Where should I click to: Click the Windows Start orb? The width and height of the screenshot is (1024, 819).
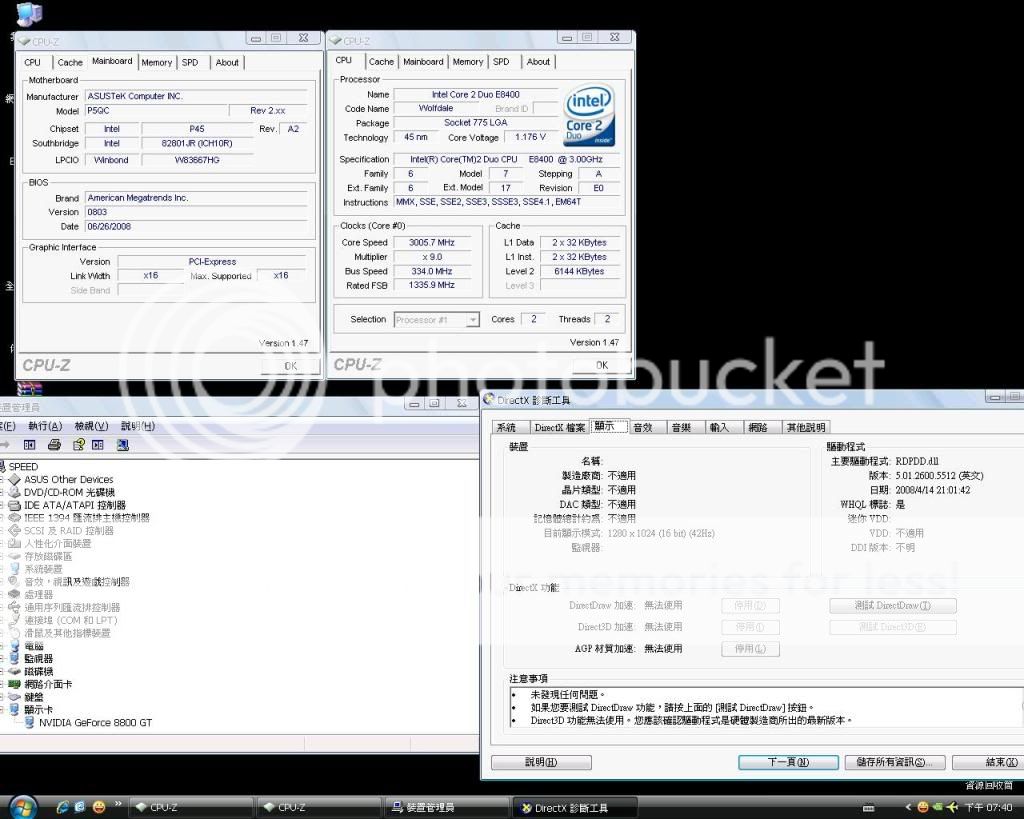click(23, 807)
